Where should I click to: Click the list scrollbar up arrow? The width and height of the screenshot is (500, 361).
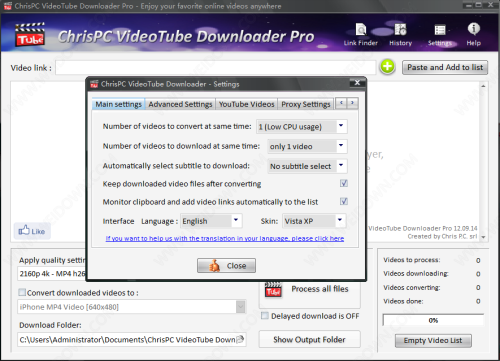click(x=483, y=86)
